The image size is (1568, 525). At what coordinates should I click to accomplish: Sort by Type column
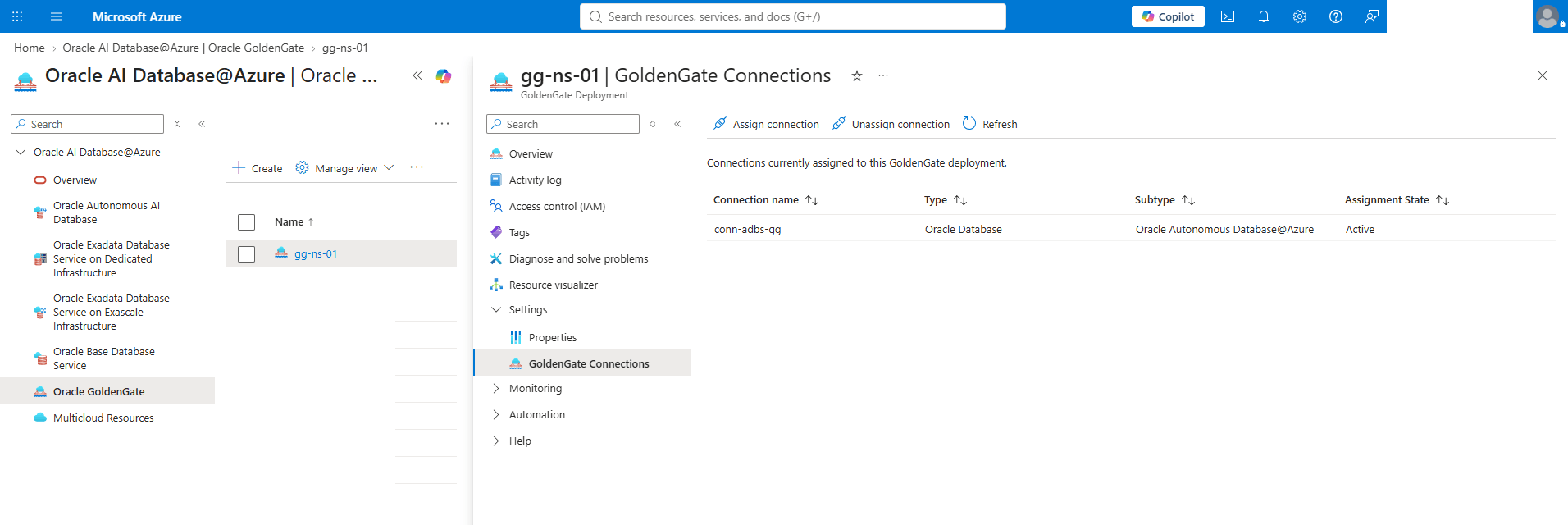point(946,200)
